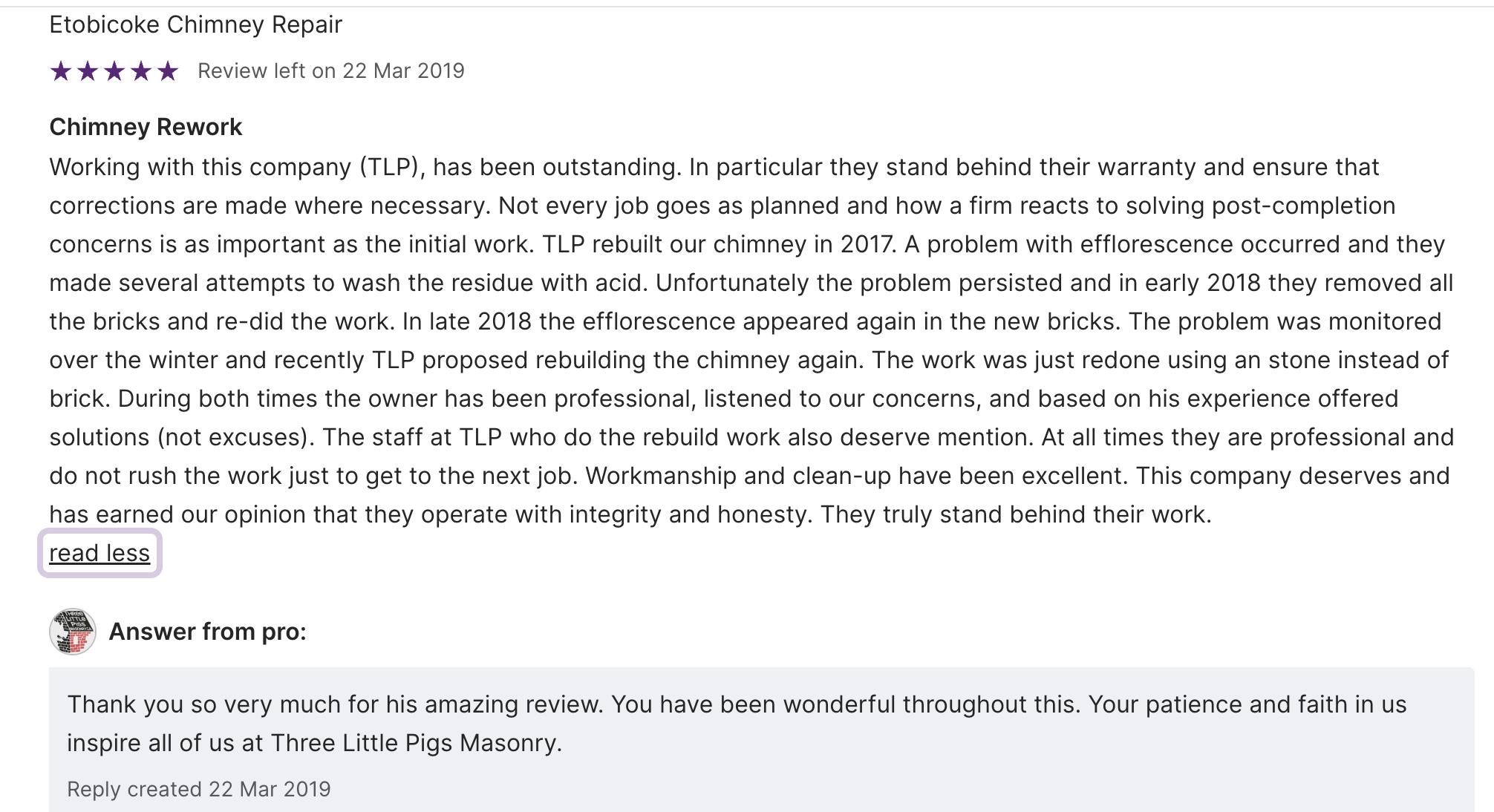This screenshot has width=1494, height=812.
Task: Click the word "outstanding" in the review
Action: (x=610, y=167)
